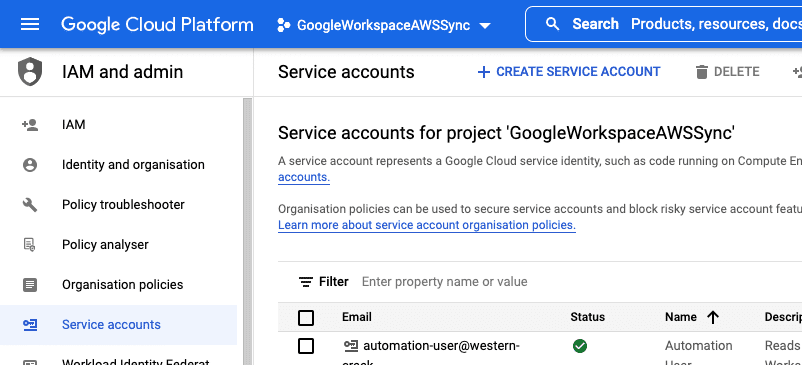Click the green enabled status checkmark

pyautogui.click(x=580, y=346)
